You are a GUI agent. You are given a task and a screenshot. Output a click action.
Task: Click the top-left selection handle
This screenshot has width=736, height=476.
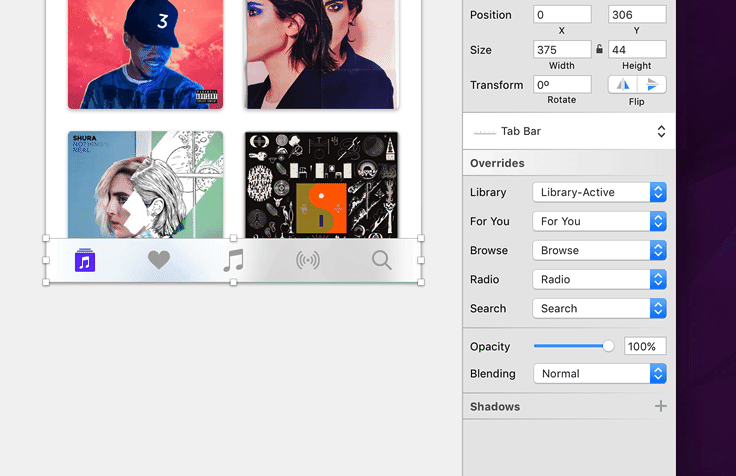[46, 238]
